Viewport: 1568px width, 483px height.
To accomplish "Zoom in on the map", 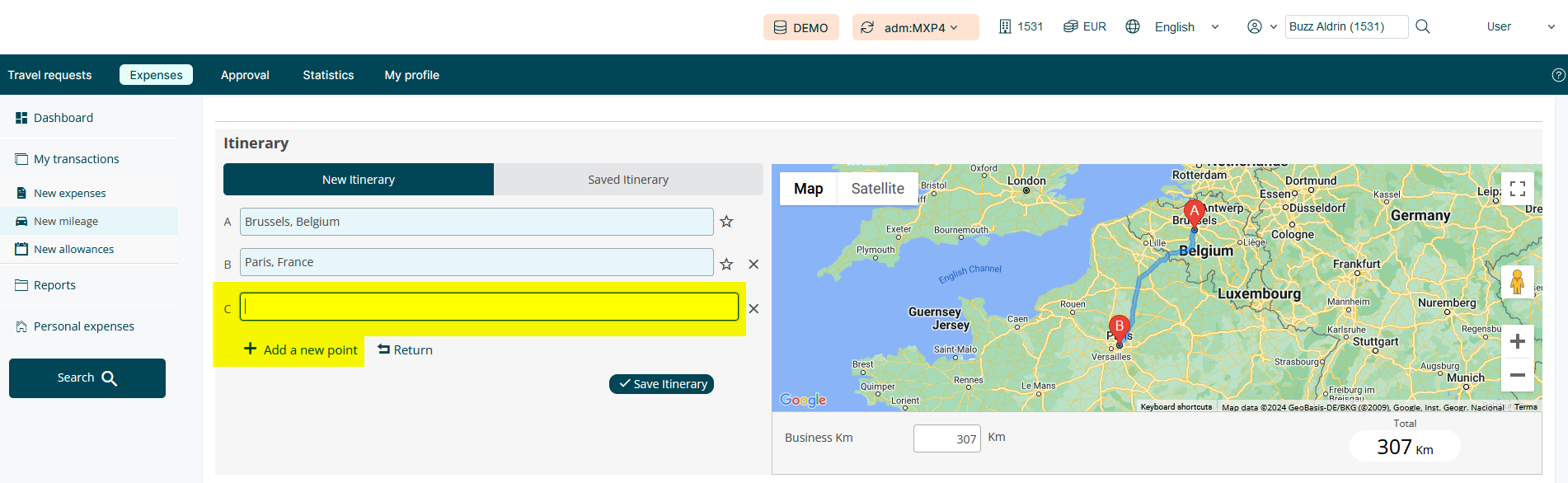I will click(x=1517, y=341).
